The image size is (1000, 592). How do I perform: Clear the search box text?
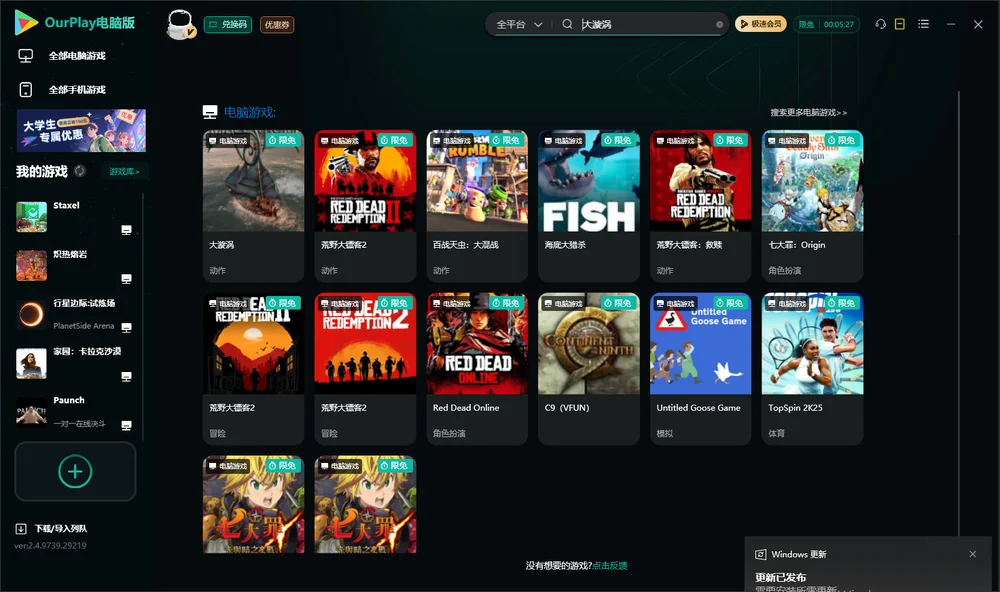pos(719,25)
